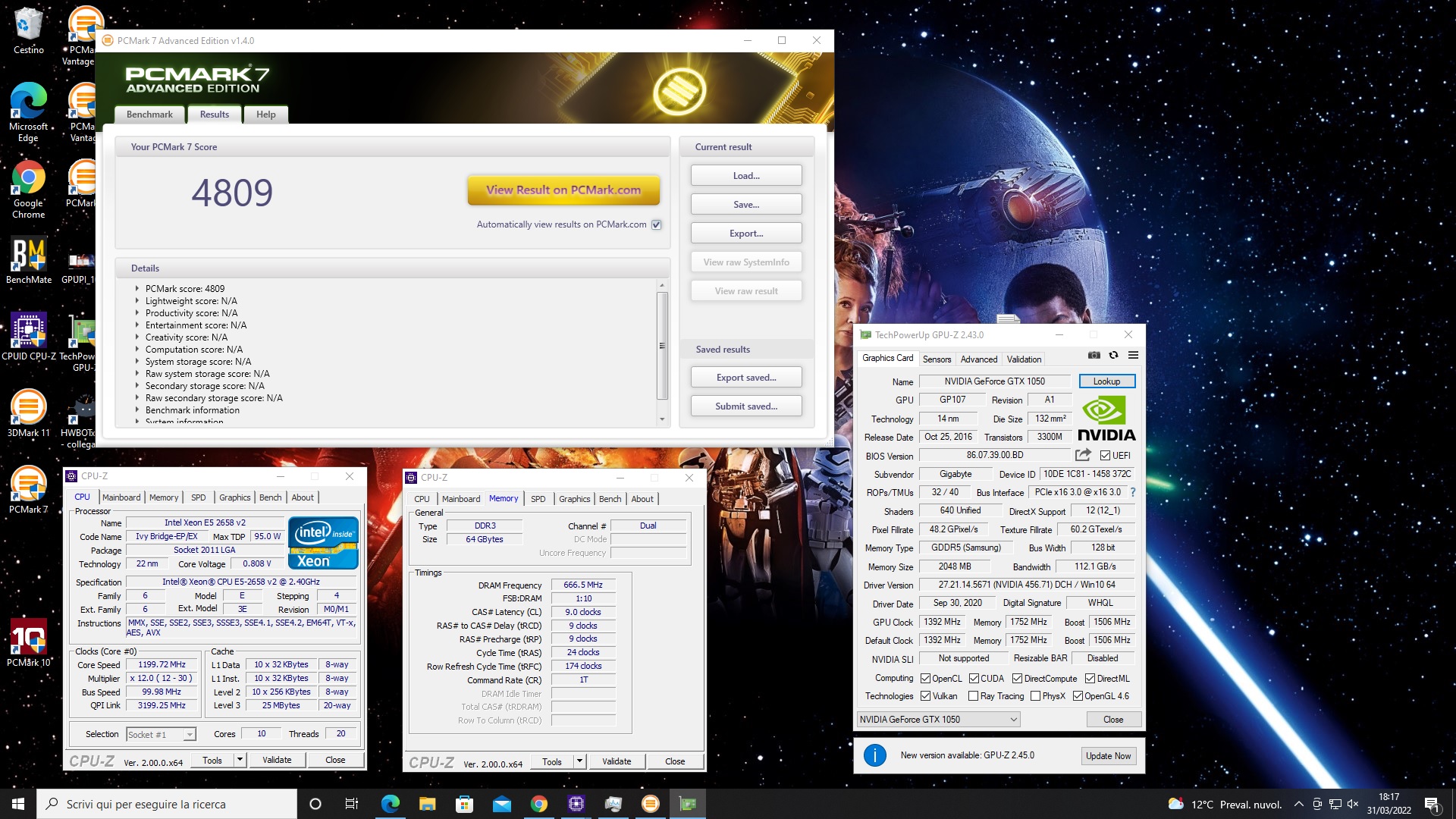The width and height of the screenshot is (1456, 819).
Task: Open GPU selection dropdown in GPU-Z
Action: [x=938, y=720]
